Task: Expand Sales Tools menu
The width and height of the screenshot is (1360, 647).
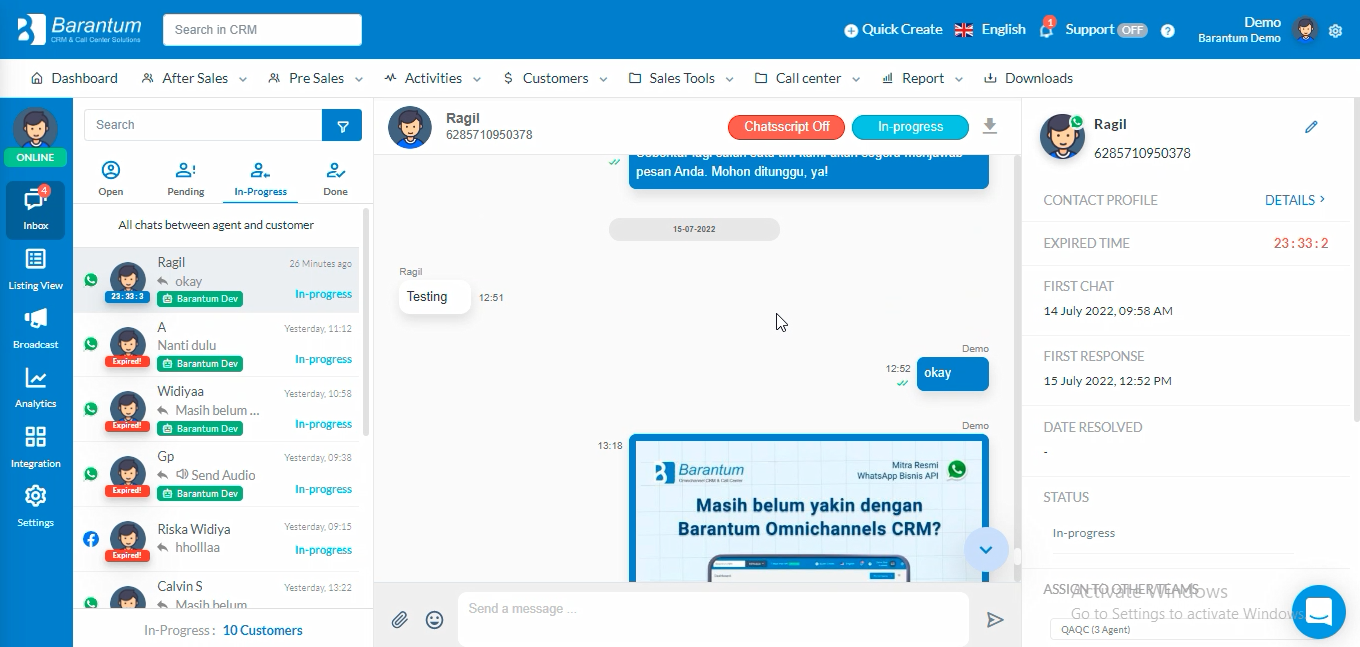Action: [x=682, y=78]
